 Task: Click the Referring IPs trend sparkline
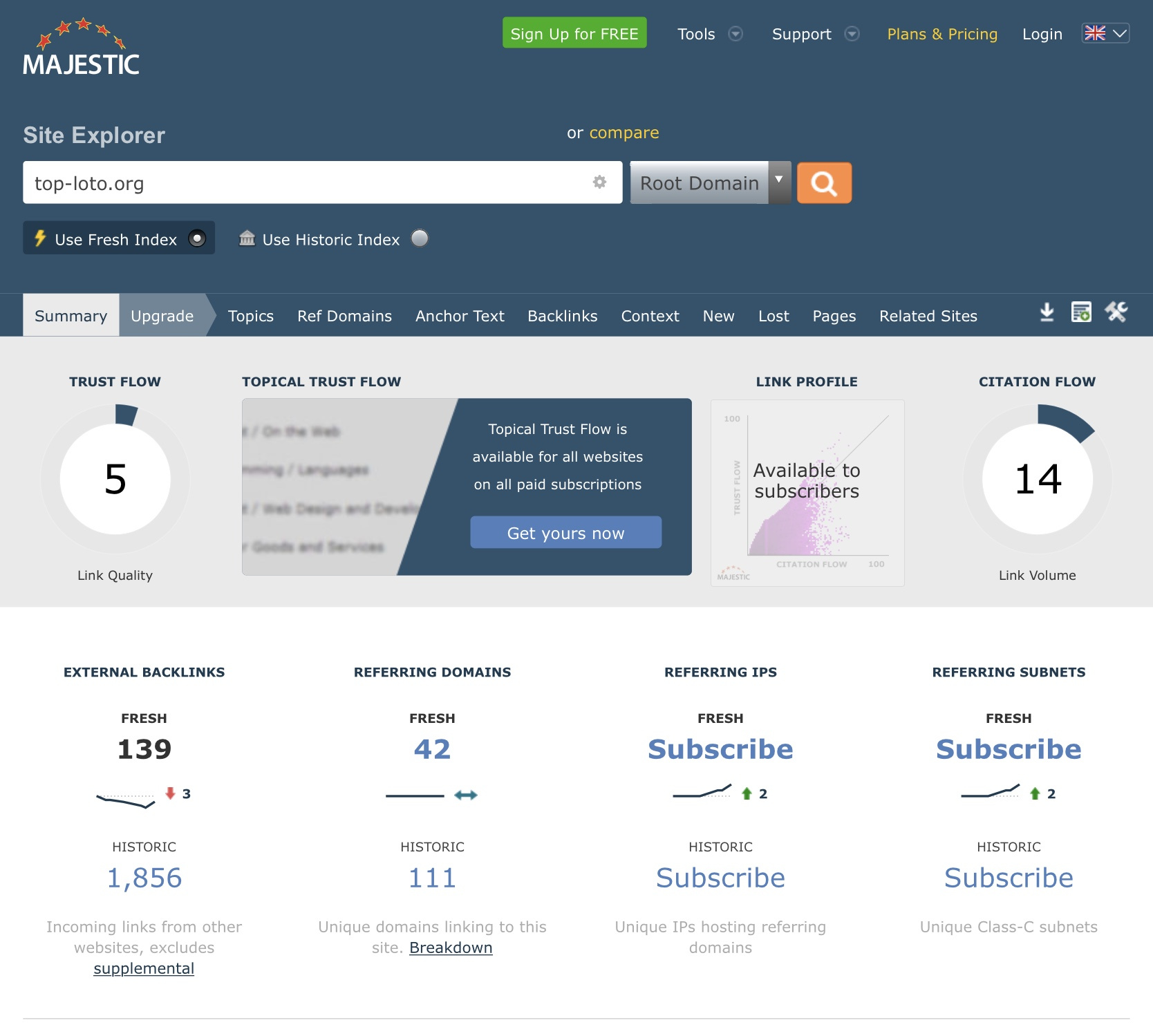tap(702, 791)
